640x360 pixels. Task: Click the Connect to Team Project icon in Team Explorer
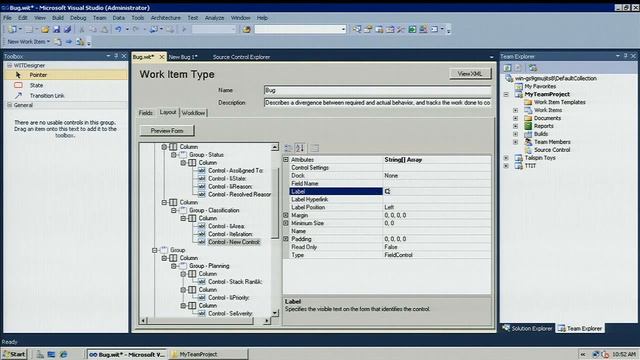533,68
